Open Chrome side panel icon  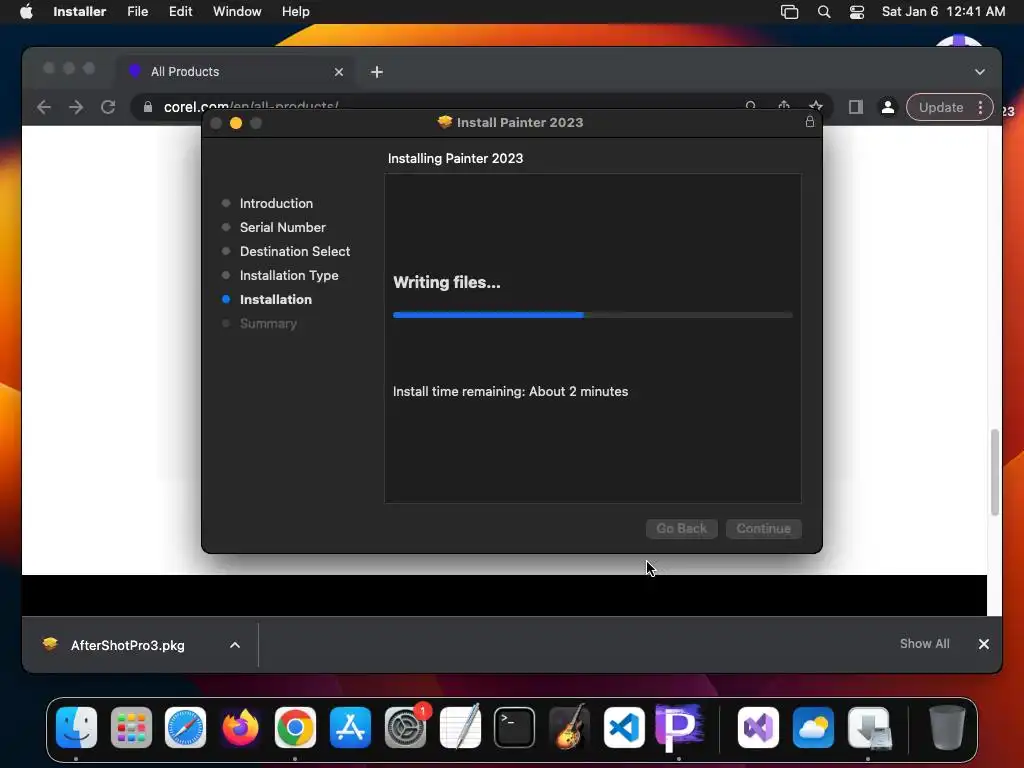coord(856,107)
